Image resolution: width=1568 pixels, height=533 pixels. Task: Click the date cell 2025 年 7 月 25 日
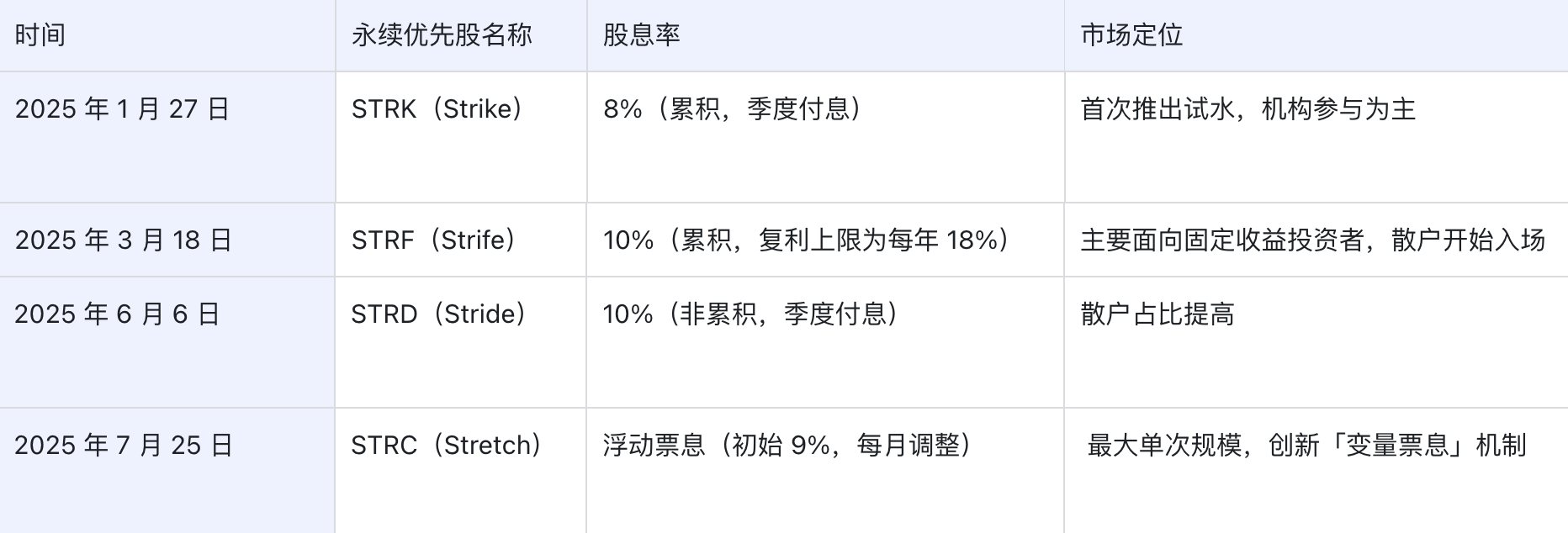coord(124,446)
